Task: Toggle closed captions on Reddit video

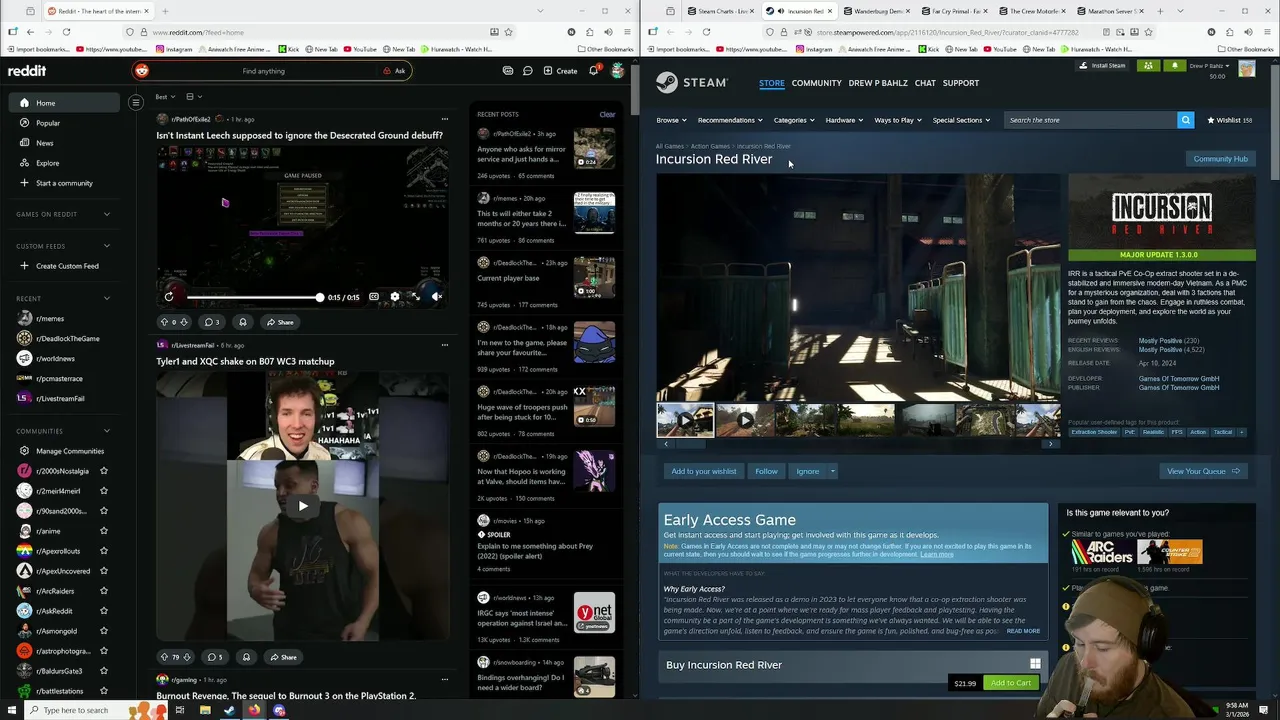Action: point(374,297)
